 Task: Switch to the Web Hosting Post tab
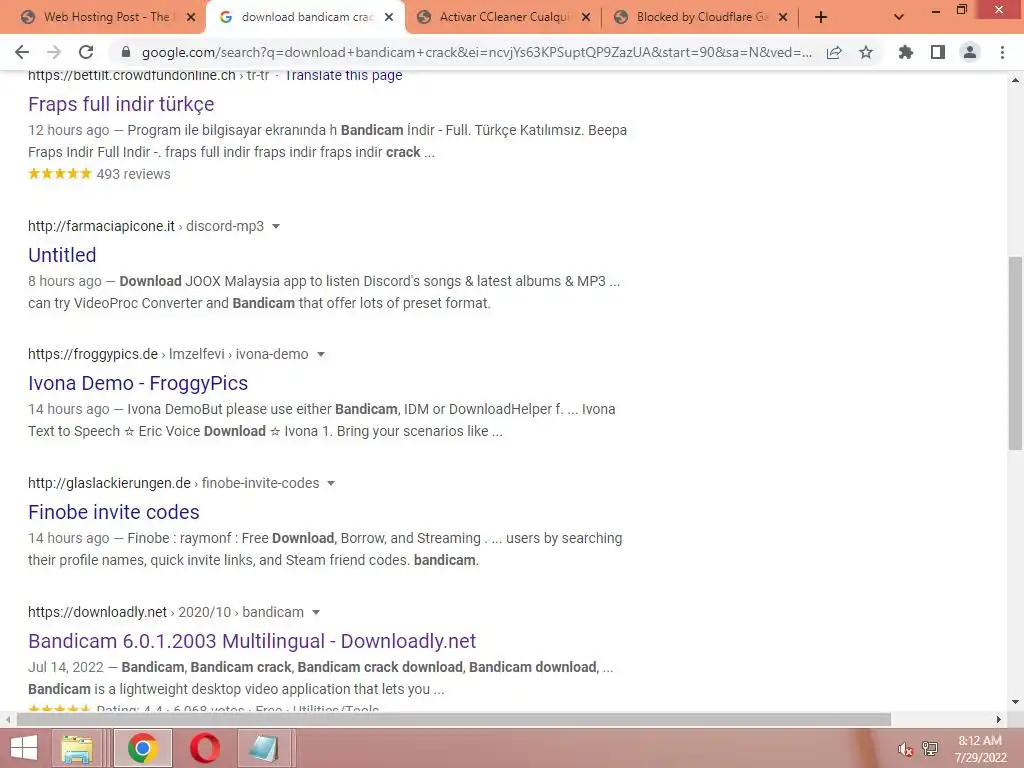click(104, 17)
